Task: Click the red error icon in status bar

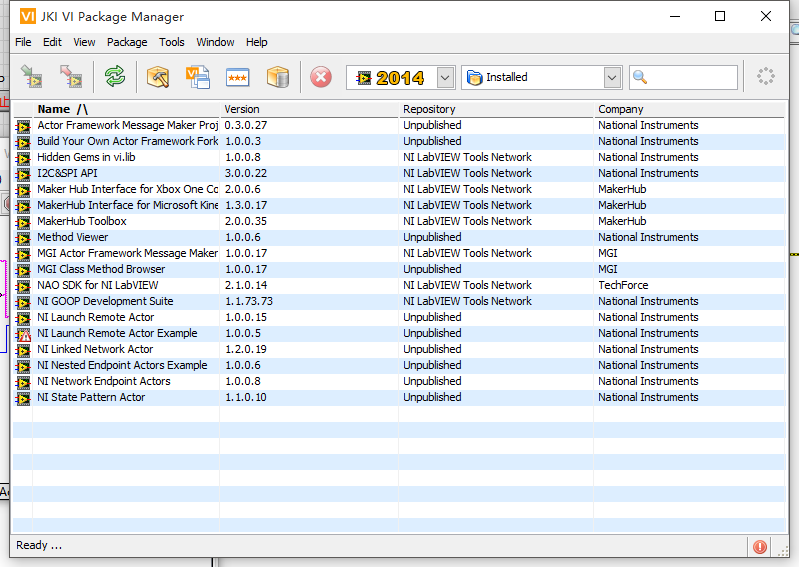Action: tap(760, 547)
